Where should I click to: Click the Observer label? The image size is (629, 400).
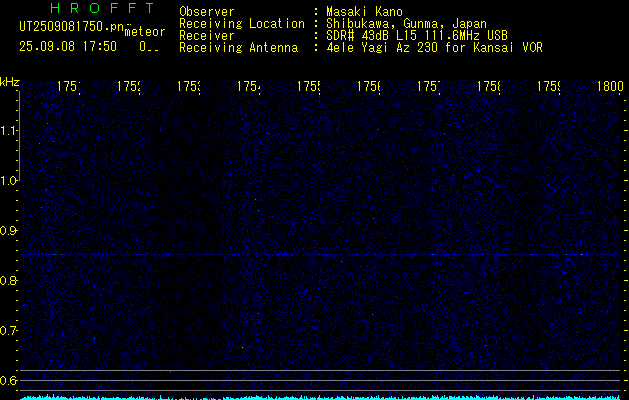point(207,12)
